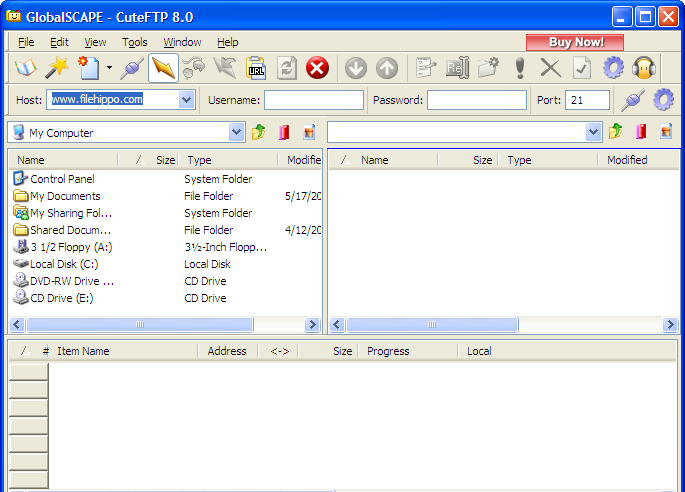The height and width of the screenshot is (492, 685).
Task: Click the queue Progress column header
Action: tap(408, 351)
